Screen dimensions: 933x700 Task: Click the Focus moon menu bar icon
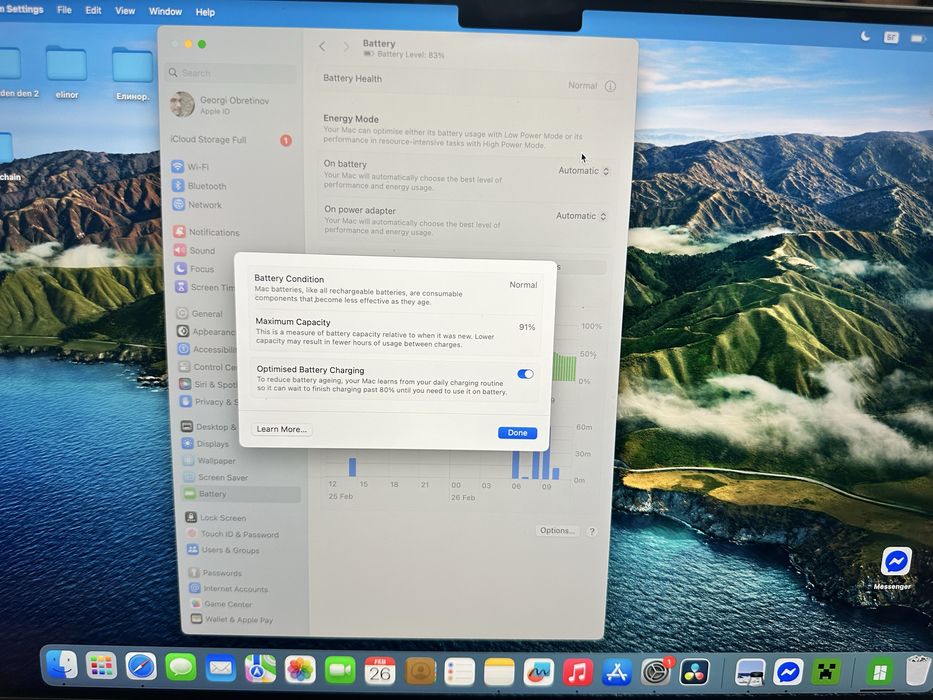click(865, 36)
